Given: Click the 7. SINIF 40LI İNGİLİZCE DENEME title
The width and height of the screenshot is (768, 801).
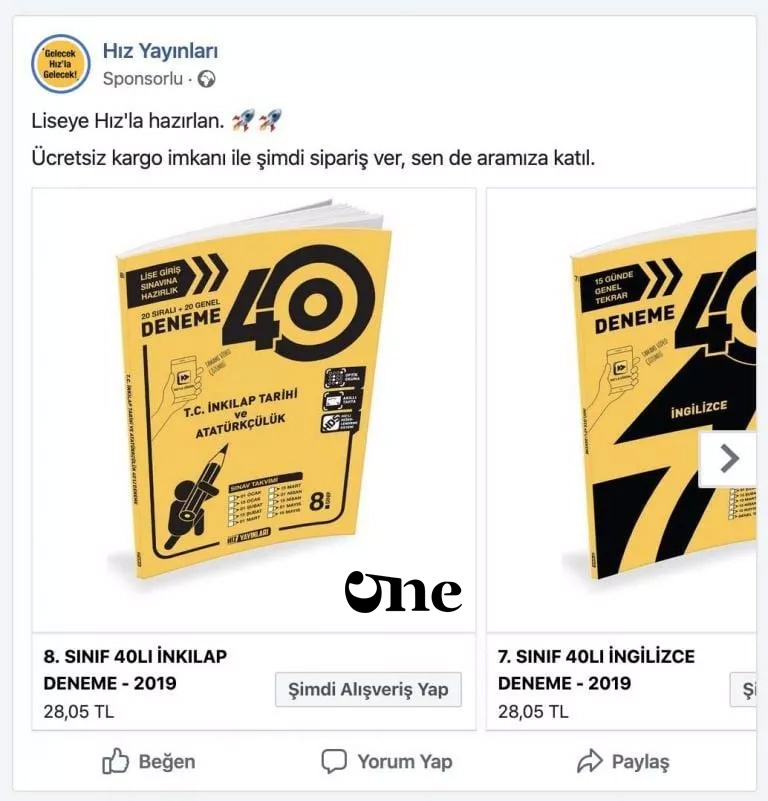Looking at the screenshot, I should tap(596, 669).
